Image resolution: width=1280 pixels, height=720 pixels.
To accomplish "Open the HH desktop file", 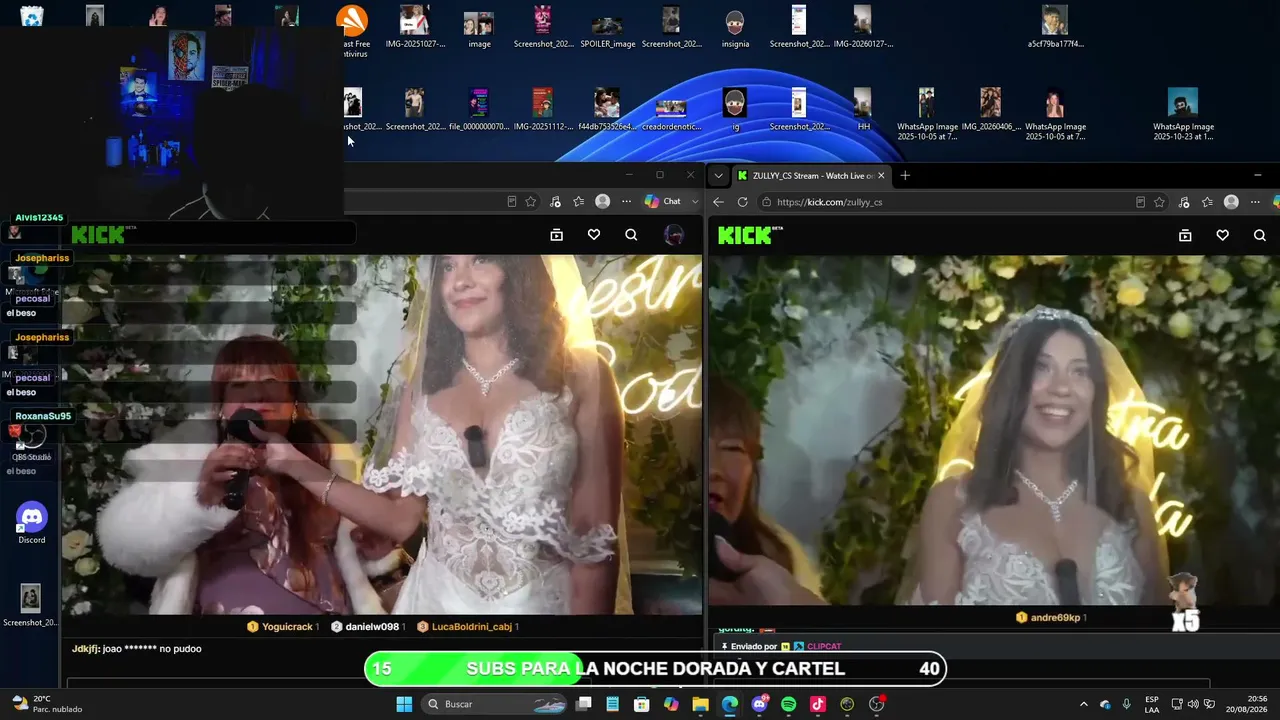I will [x=863, y=110].
